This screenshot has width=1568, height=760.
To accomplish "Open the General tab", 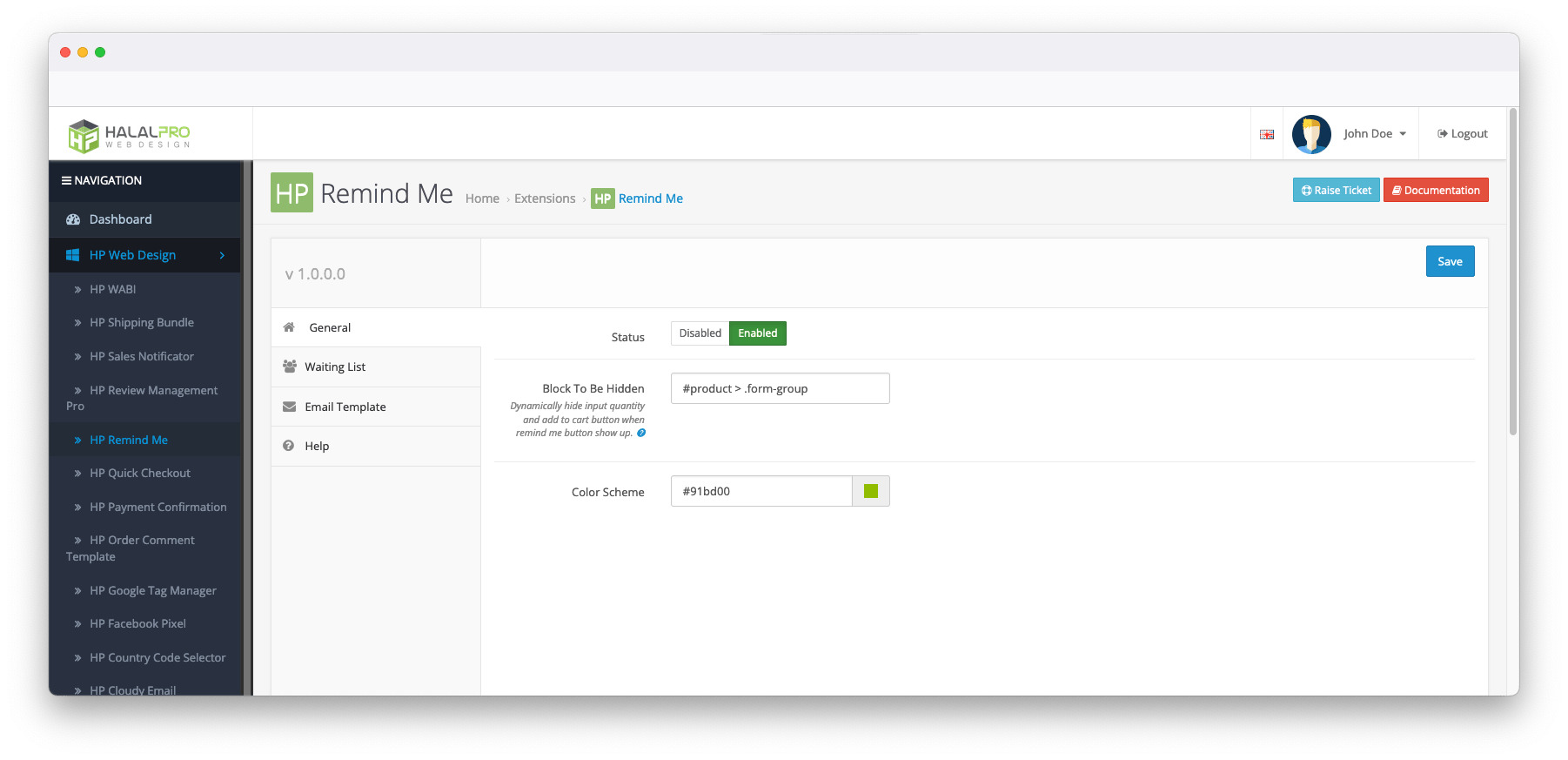I will [x=376, y=327].
